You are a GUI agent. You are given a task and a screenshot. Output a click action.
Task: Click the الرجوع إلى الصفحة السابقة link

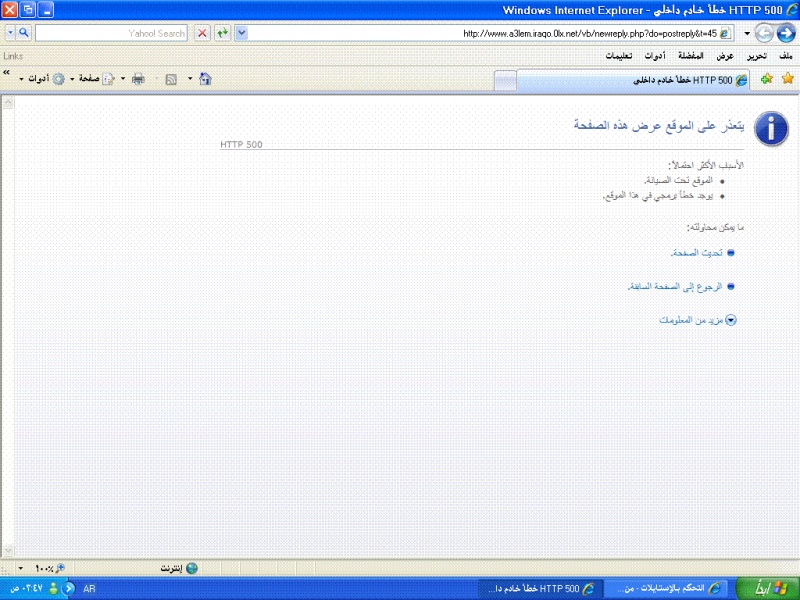click(674, 287)
